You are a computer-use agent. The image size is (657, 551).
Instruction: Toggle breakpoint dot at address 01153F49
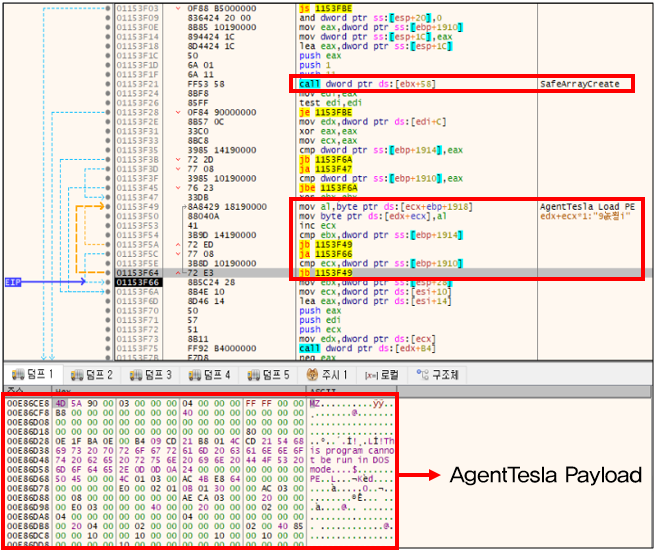[108, 207]
